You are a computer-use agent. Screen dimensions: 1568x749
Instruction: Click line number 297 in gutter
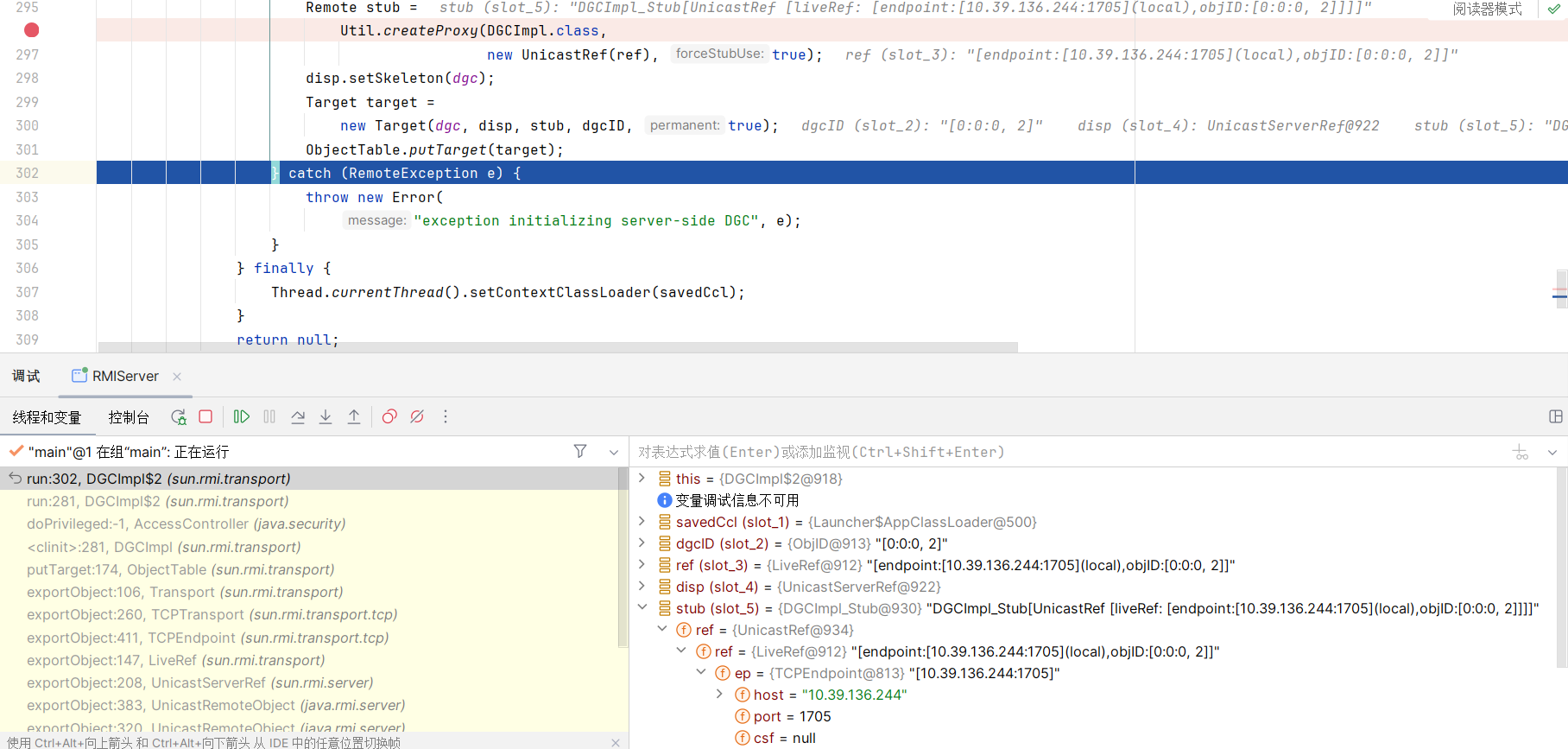[27, 54]
